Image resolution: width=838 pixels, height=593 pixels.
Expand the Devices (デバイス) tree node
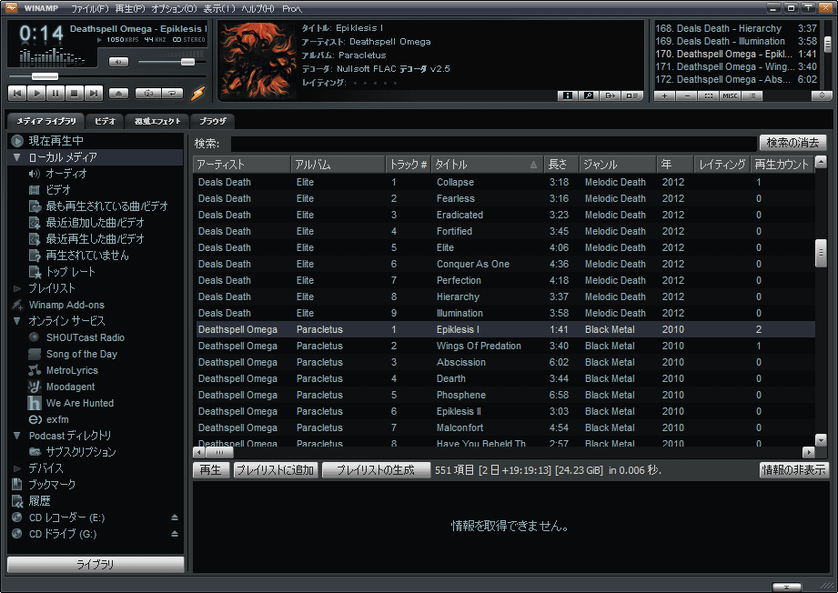[x=17, y=469]
